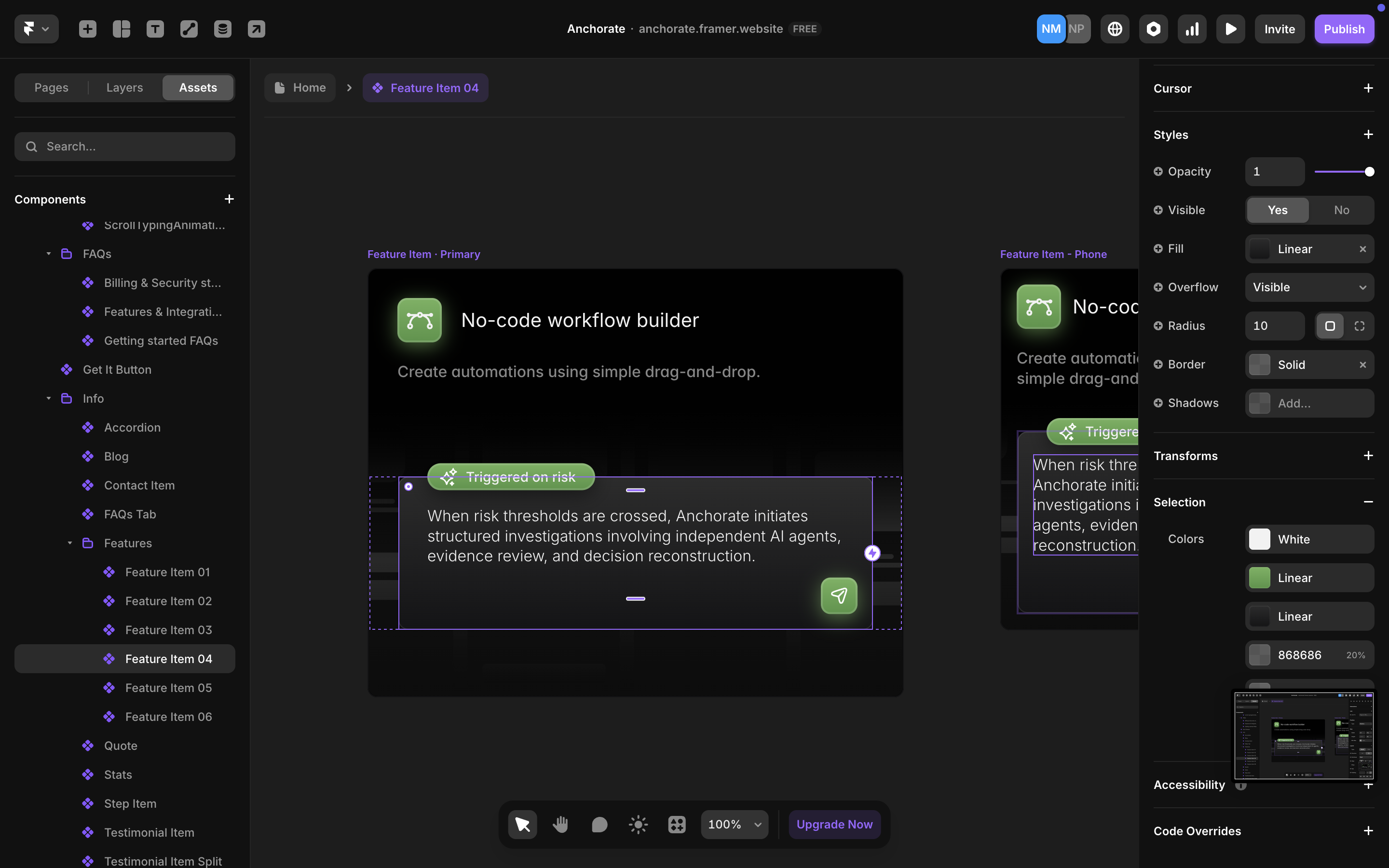
Task: Click the Upgrade Now button
Action: pos(834,824)
